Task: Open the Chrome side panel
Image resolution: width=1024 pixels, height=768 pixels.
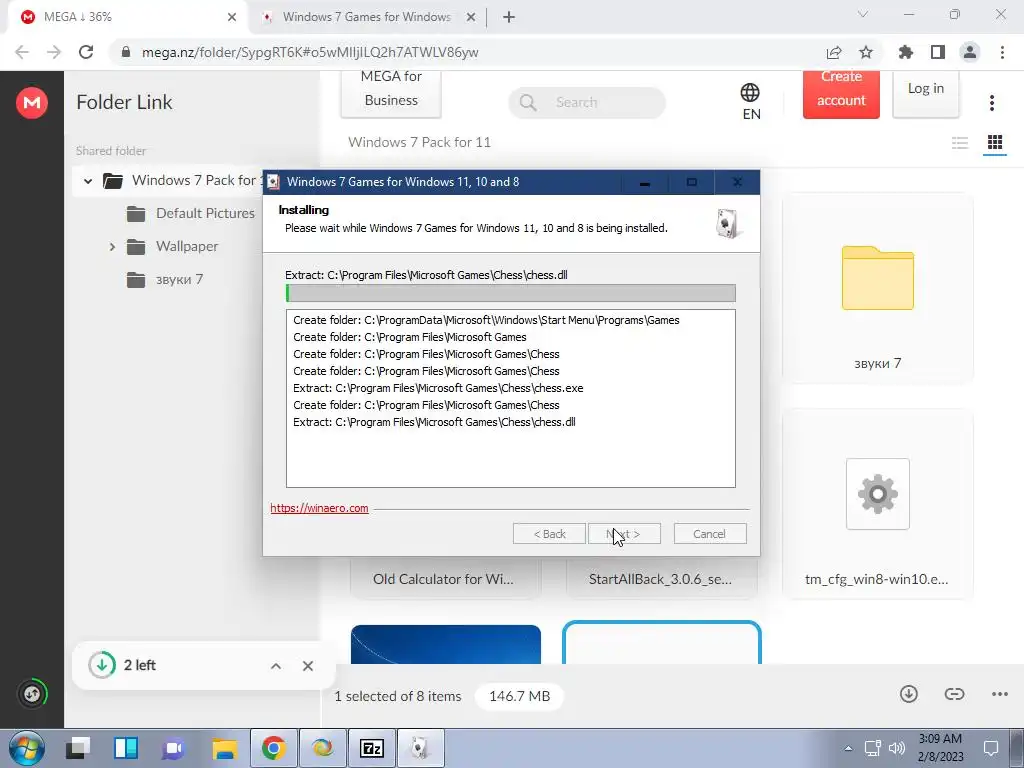Action: click(x=938, y=52)
